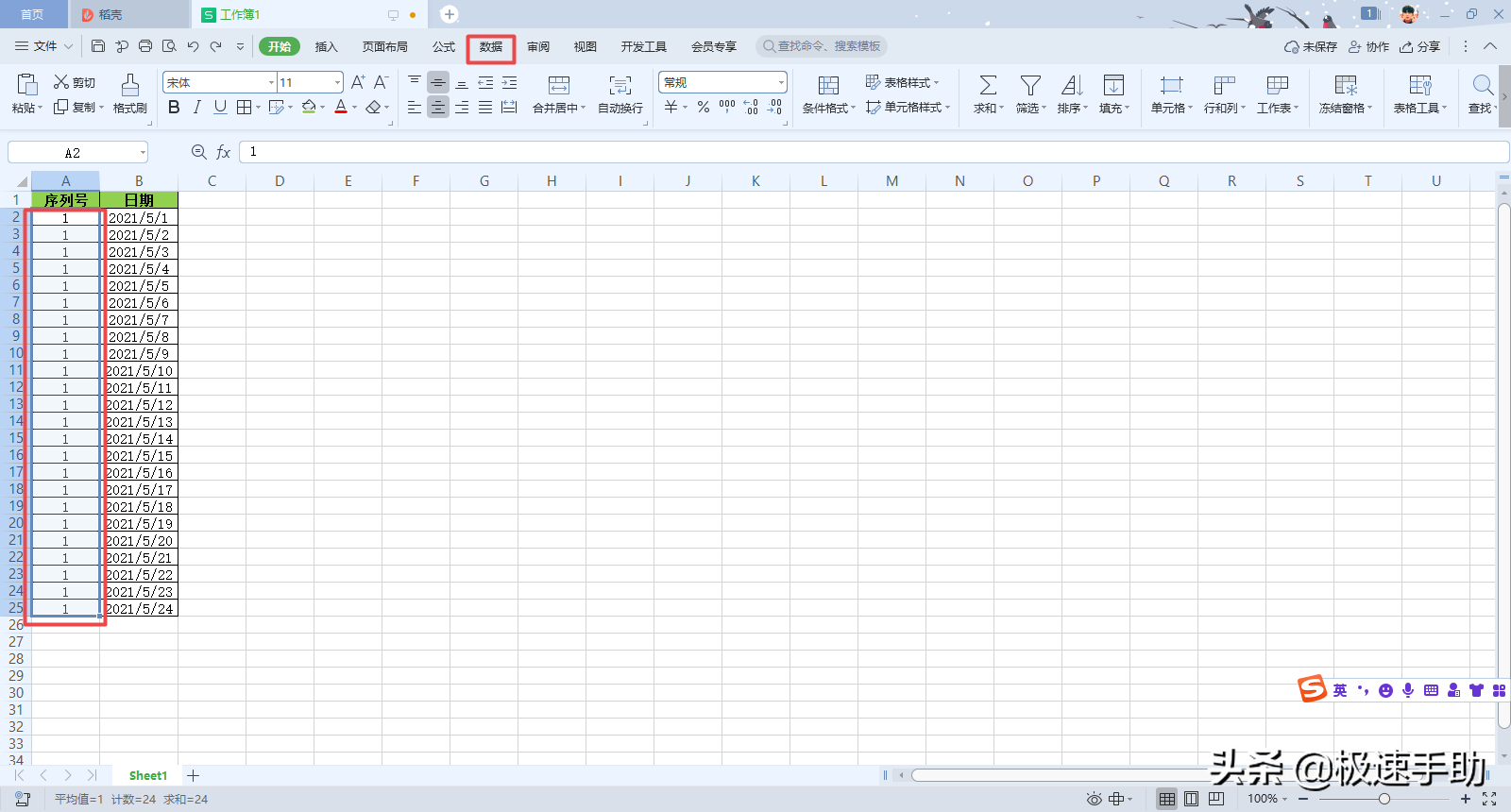Click the AutoSum (求和) icon
Viewport: 1511px width, 812px height.
click(988, 85)
